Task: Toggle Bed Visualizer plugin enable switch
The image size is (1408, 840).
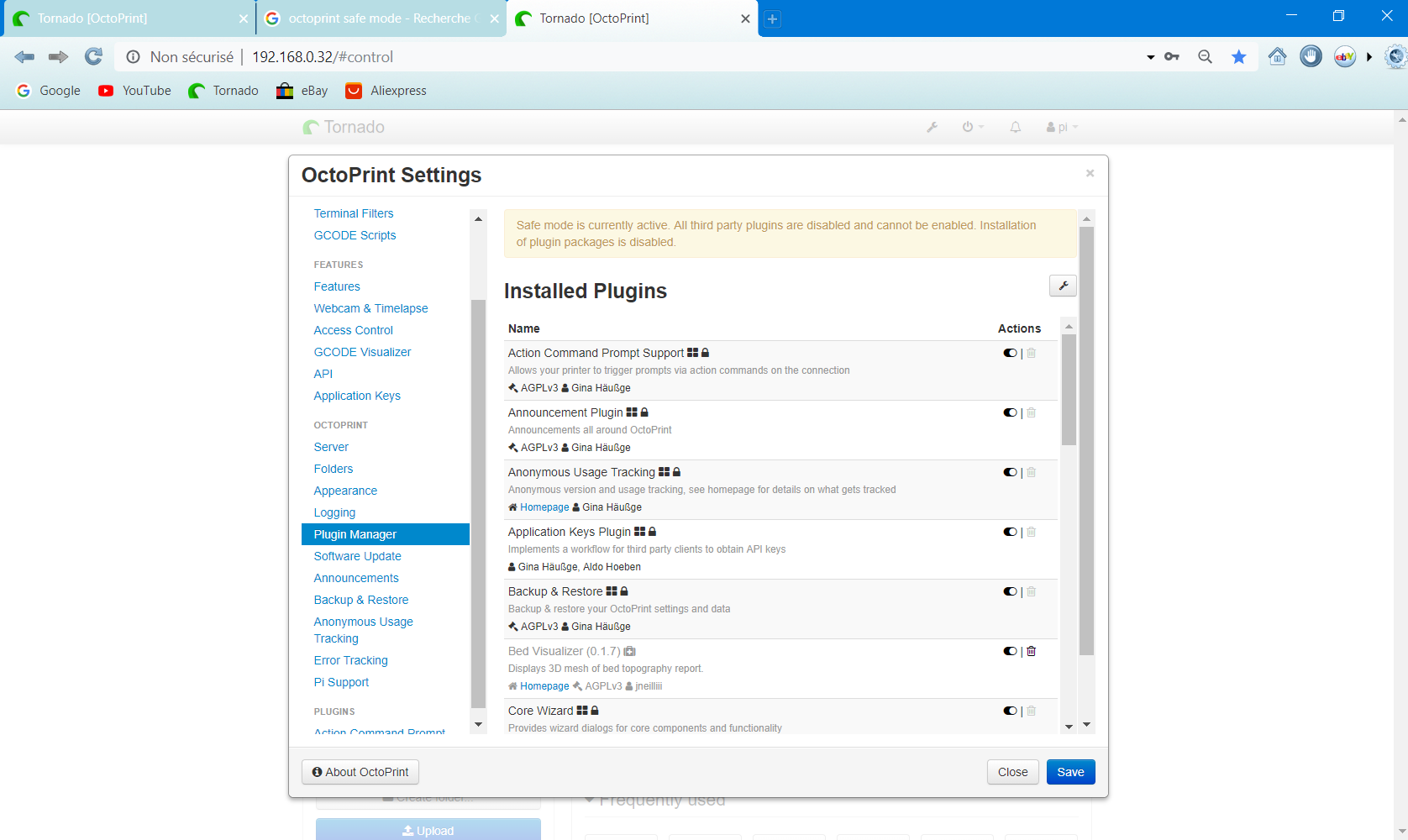Action: point(1010,651)
